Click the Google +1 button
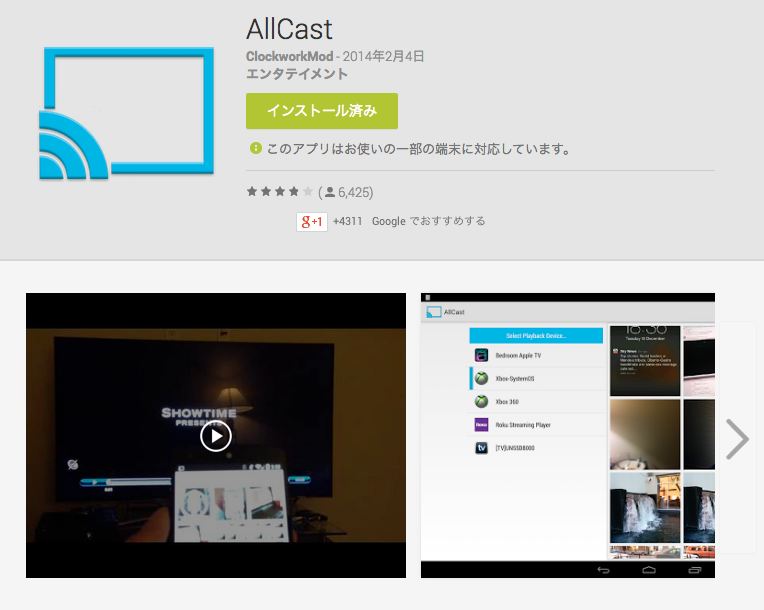The height and width of the screenshot is (610, 764). 312,222
